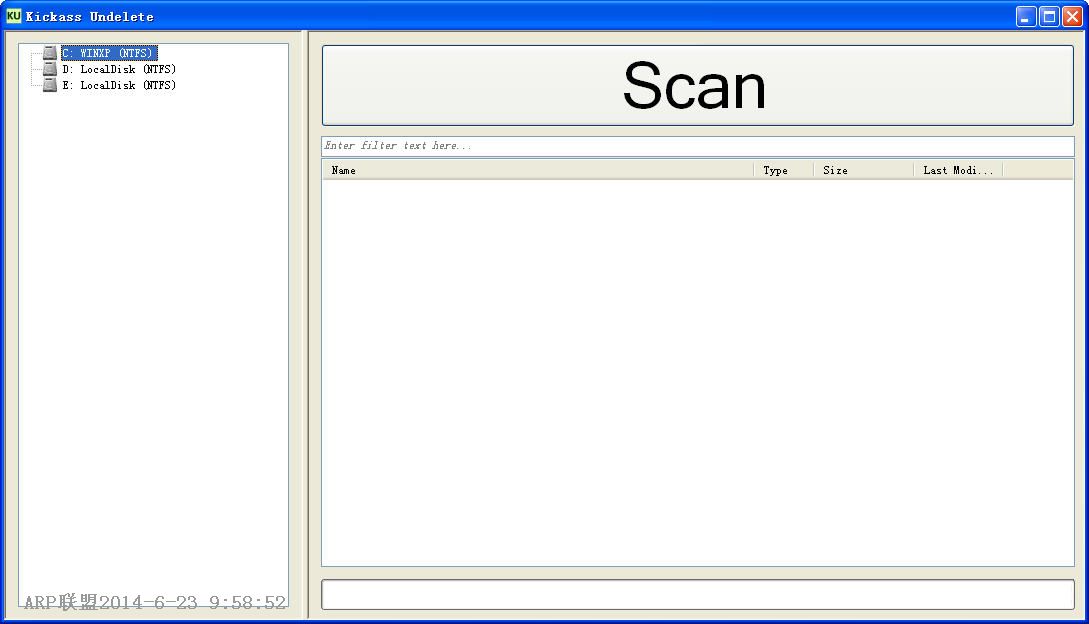The height and width of the screenshot is (624, 1089).
Task: Focus the 'Enter filter text here' field
Action: tap(697, 146)
